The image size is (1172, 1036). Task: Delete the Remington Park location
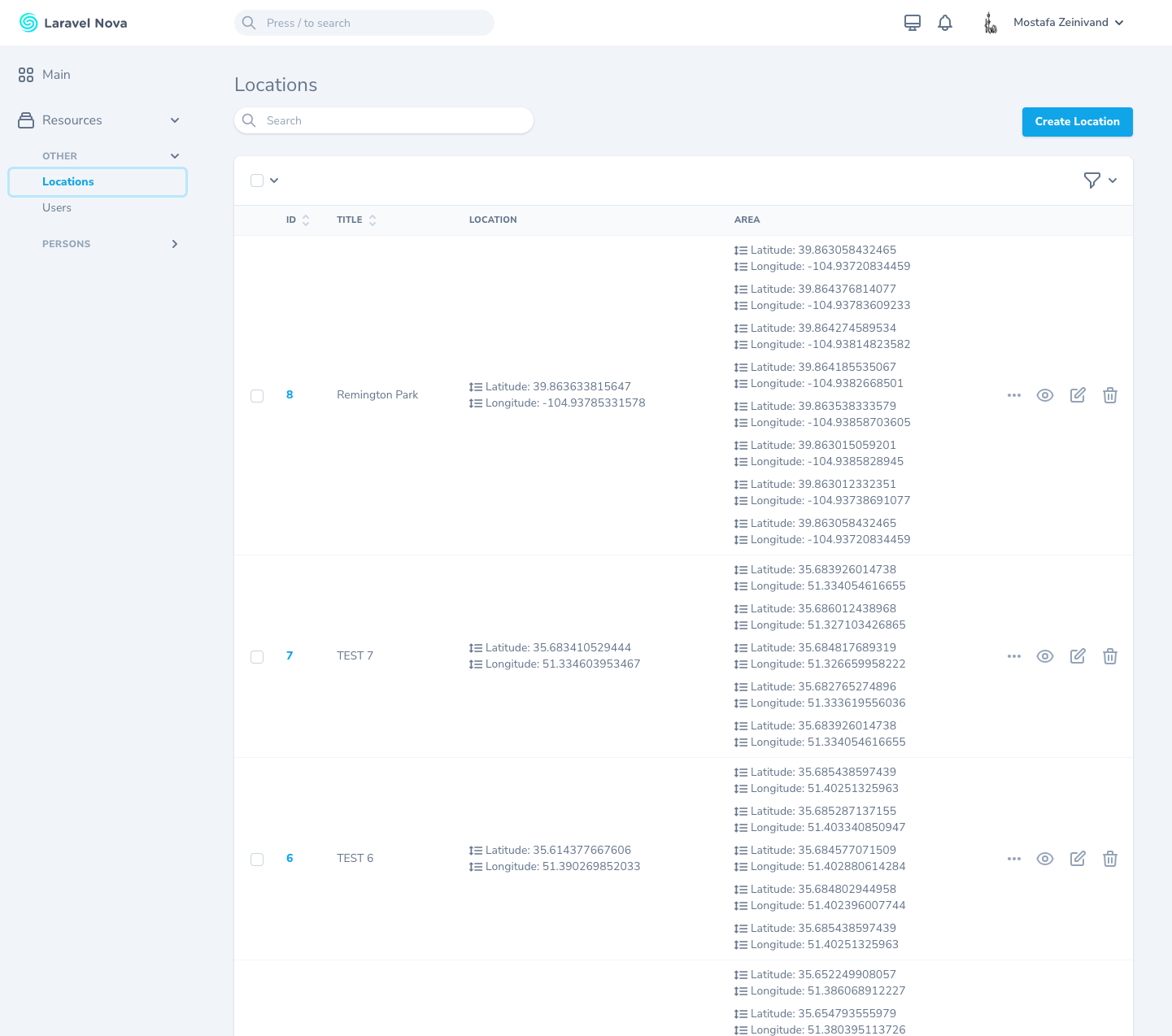pyautogui.click(x=1109, y=395)
